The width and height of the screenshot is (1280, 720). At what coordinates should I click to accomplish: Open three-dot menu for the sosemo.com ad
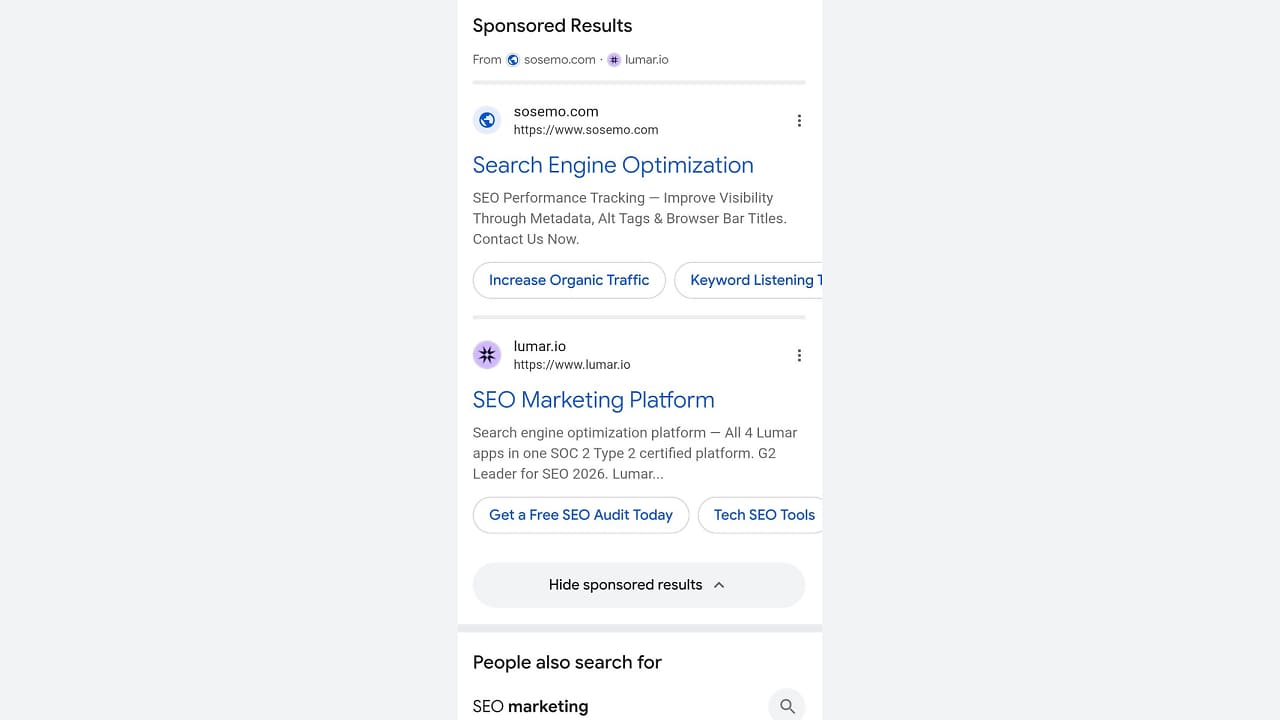pos(799,121)
